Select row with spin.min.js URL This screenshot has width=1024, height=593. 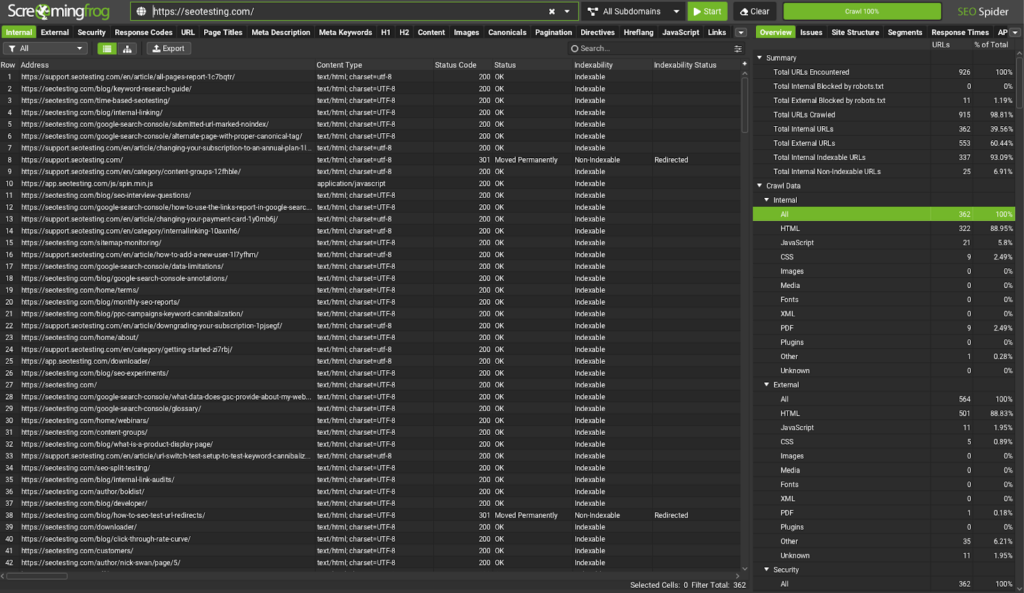pos(370,184)
